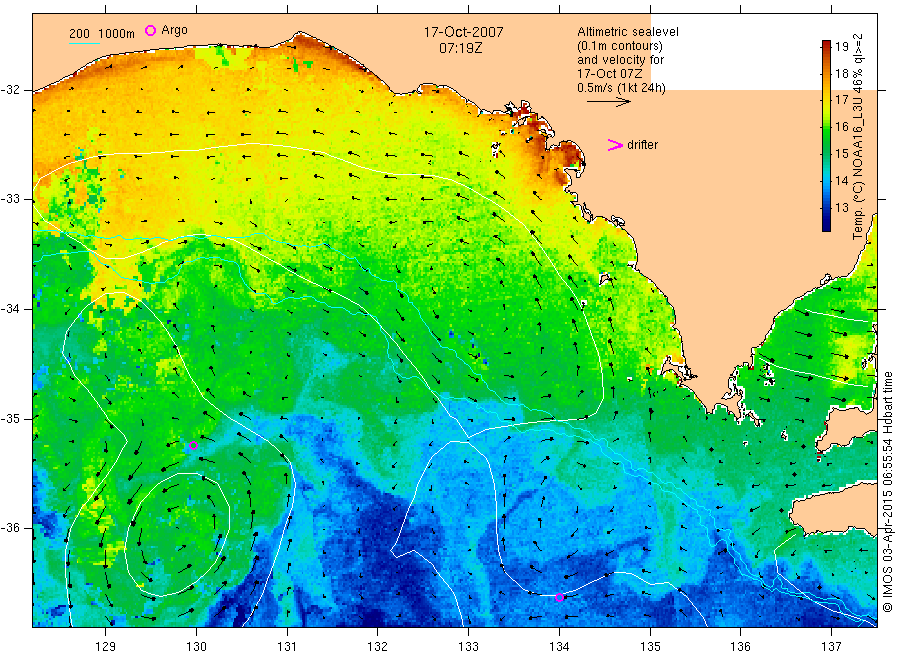Screen dimensions: 900x660
Task: Click the 16 value on the temperature scale
Action: point(841,127)
